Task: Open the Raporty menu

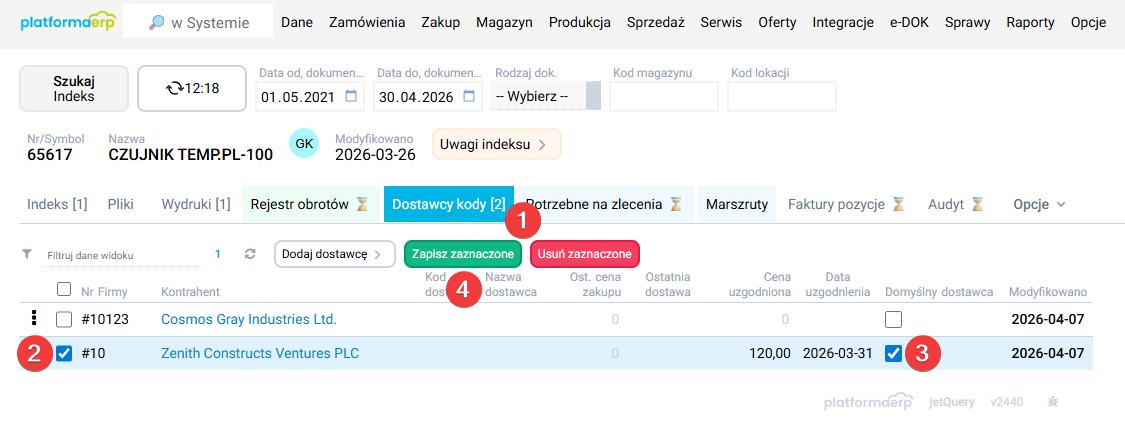Action: (x=1030, y=23)
